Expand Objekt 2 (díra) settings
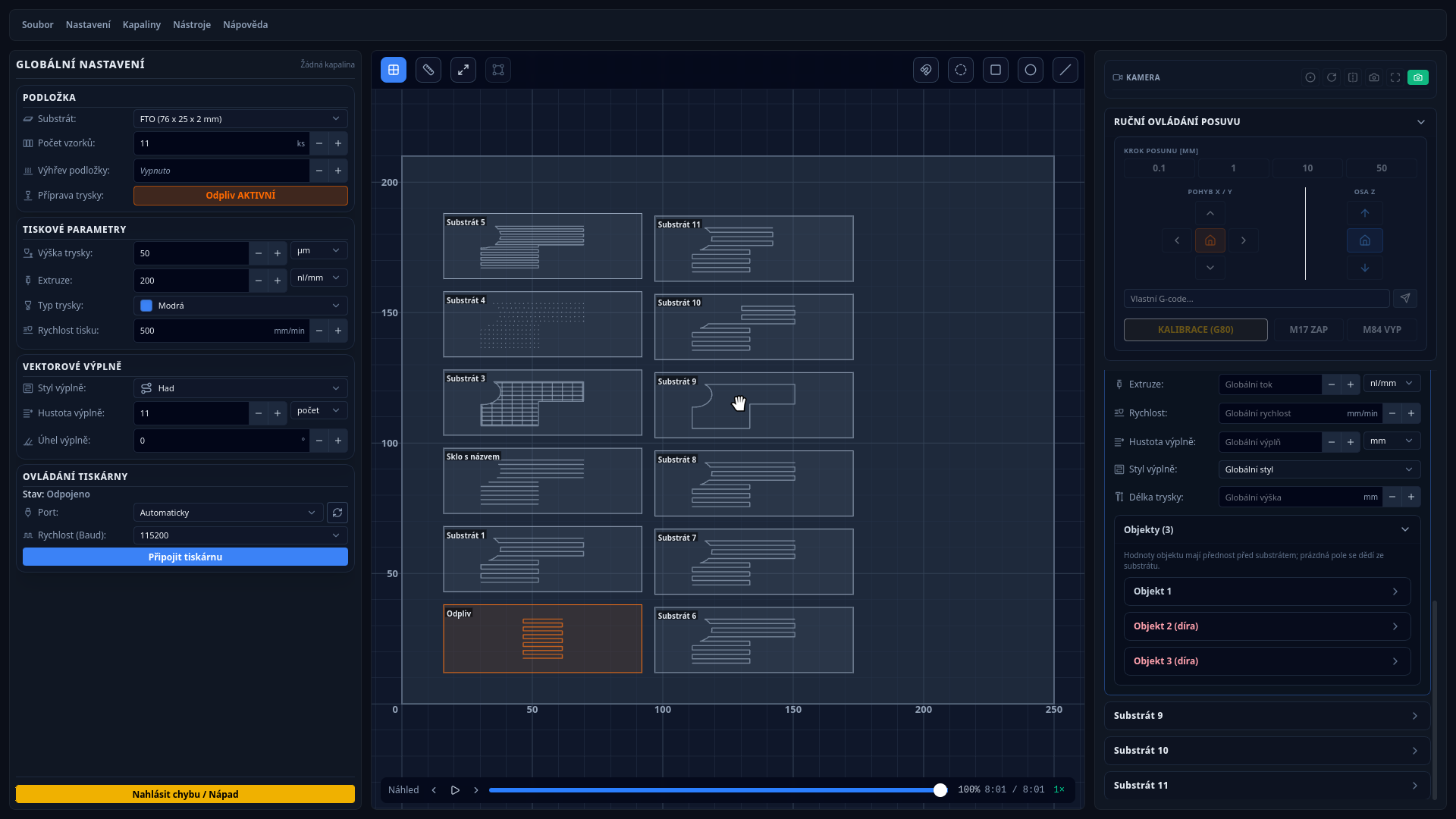Screen dimensions: 1456x819 tap(1266, 626)
